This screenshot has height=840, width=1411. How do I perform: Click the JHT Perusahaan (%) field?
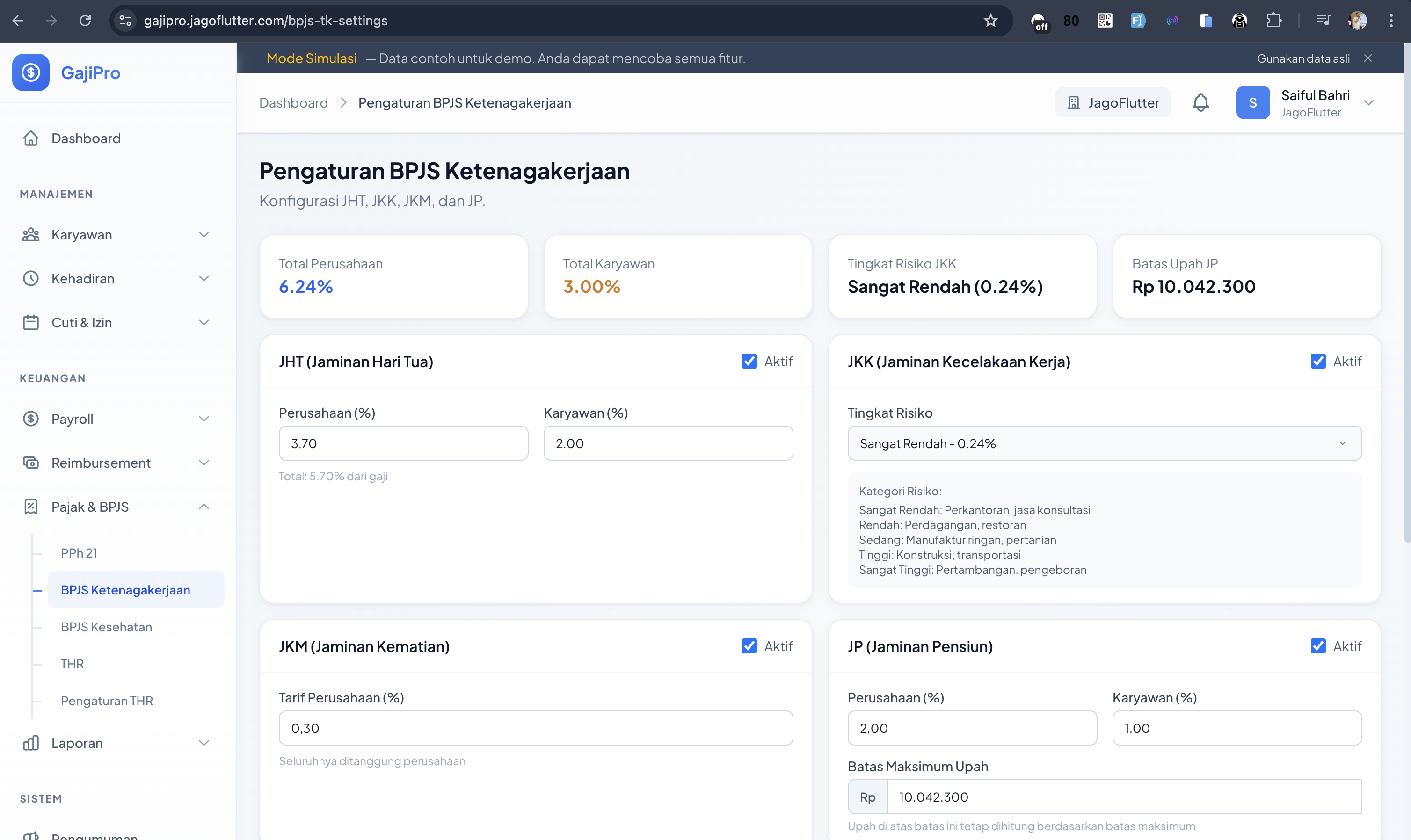pyautogui.click(x=403, y=443)
